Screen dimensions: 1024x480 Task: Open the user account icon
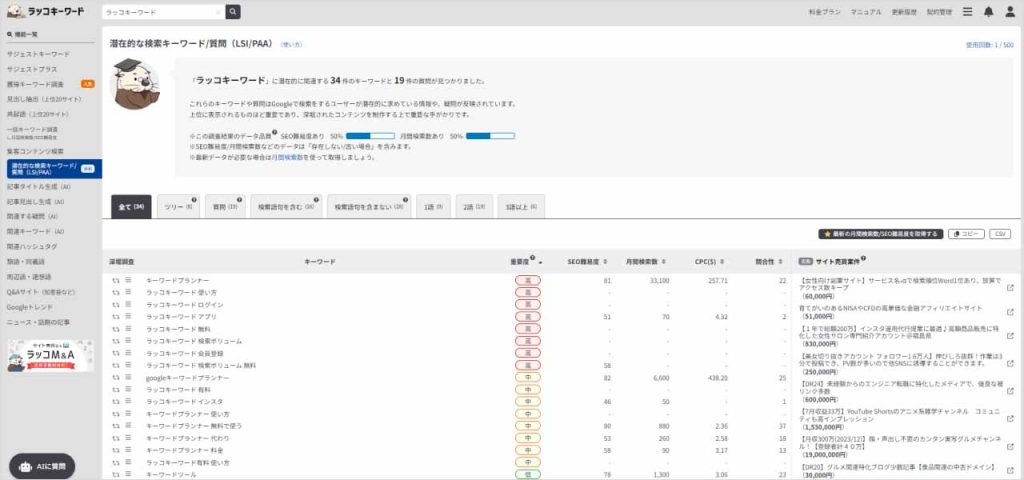1010,12
